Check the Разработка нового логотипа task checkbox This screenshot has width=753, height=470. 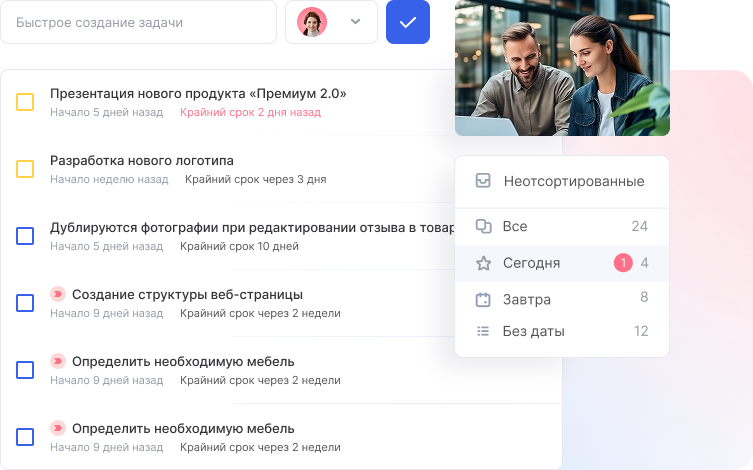(25, 169)
